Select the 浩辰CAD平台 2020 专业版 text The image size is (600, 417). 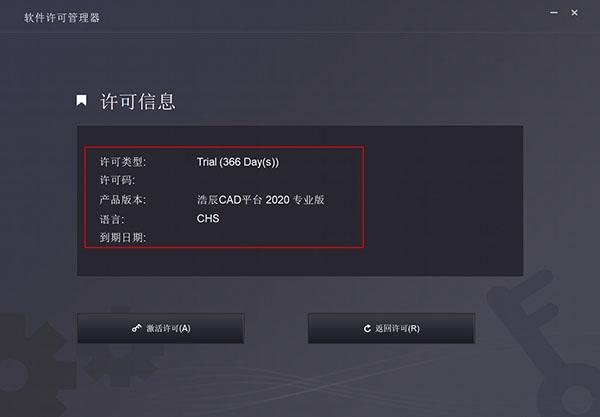[261, 199]
